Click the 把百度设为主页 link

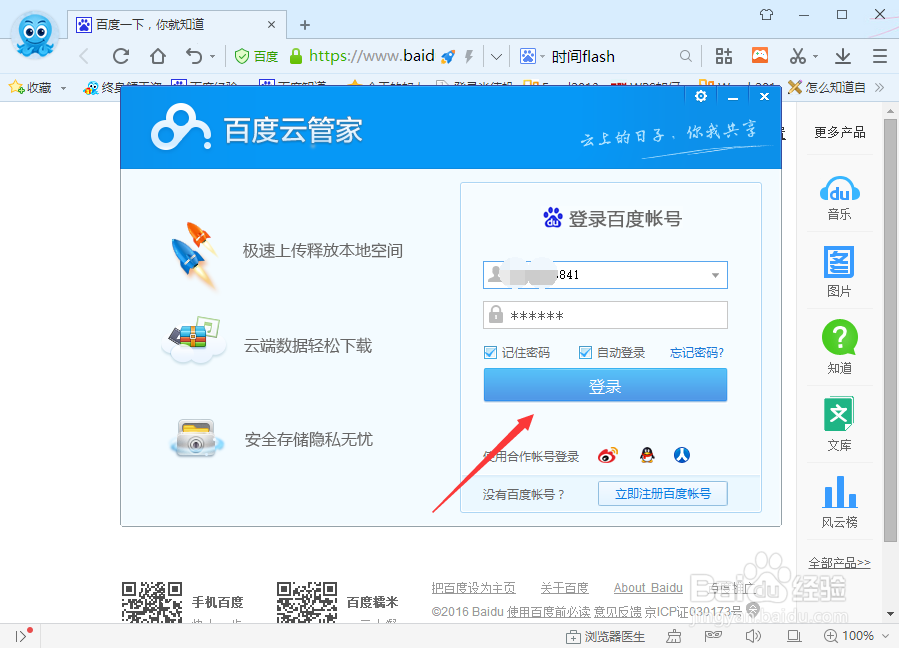[474, 588]
